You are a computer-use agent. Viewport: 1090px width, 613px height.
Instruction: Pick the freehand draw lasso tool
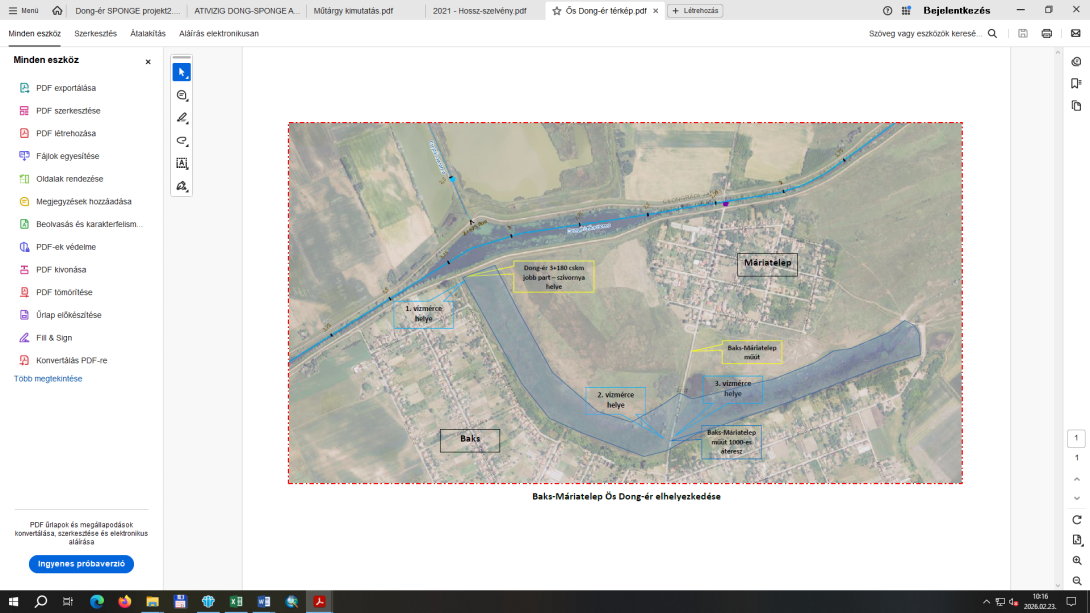pos(181,140)
